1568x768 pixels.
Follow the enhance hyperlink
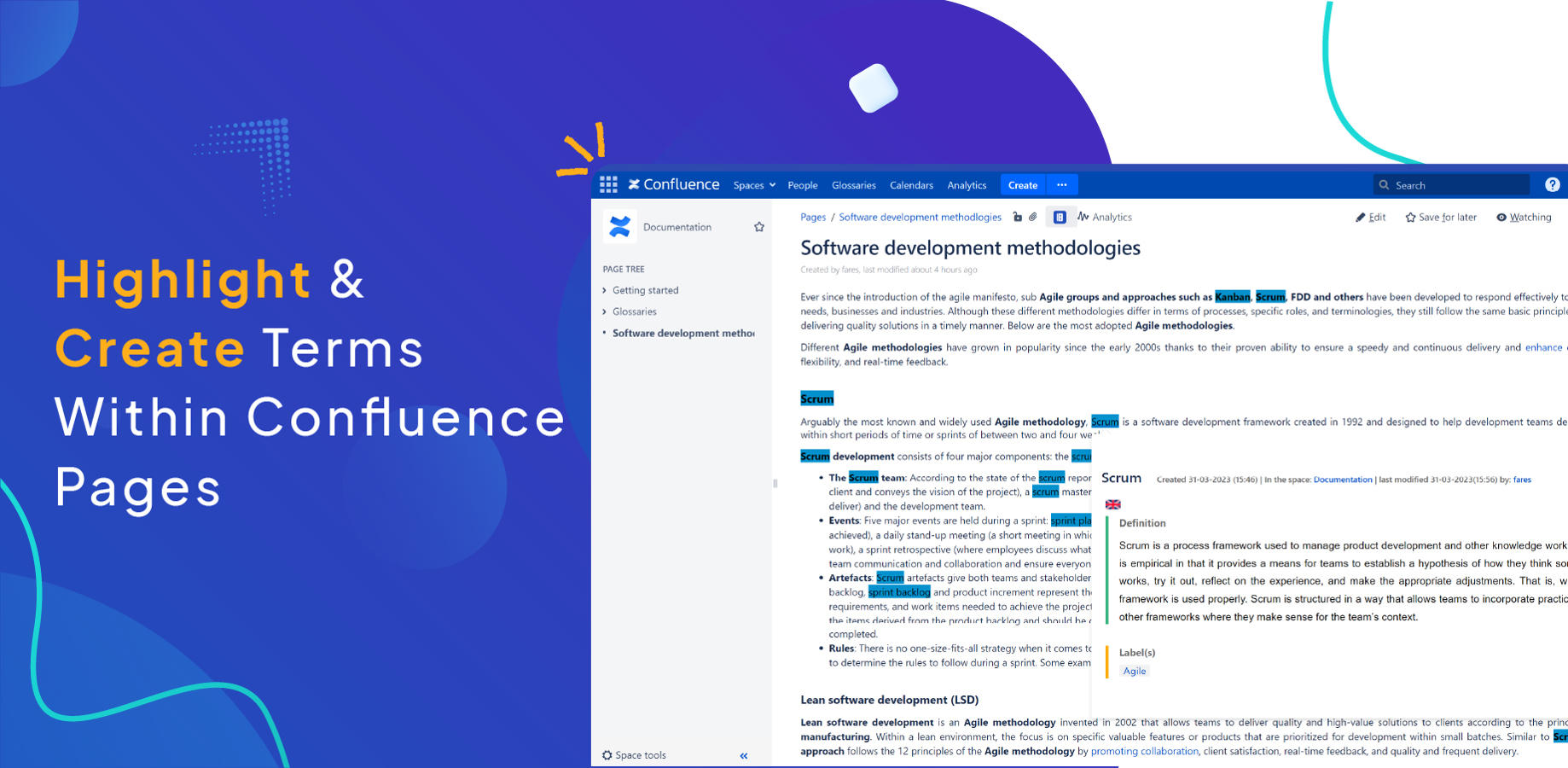click(1543, 347)
